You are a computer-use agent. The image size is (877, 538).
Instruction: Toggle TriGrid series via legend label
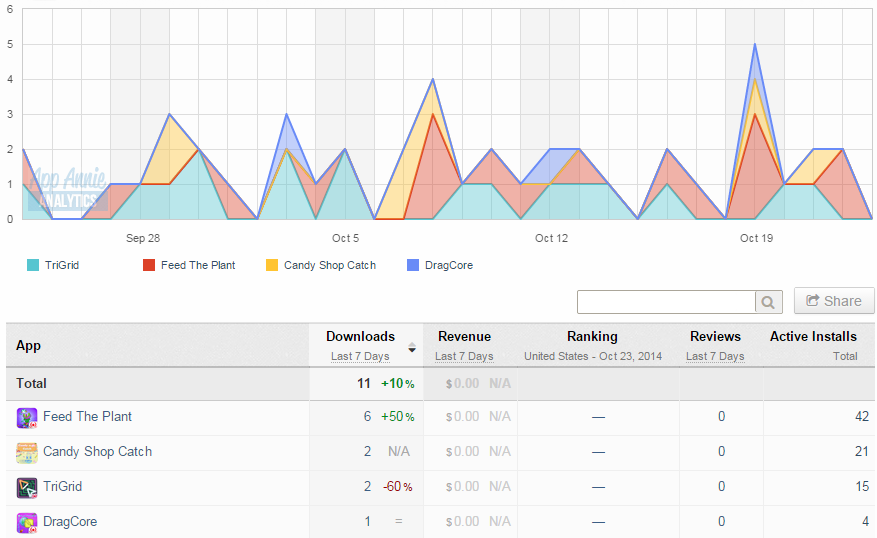tap(62, 265)
